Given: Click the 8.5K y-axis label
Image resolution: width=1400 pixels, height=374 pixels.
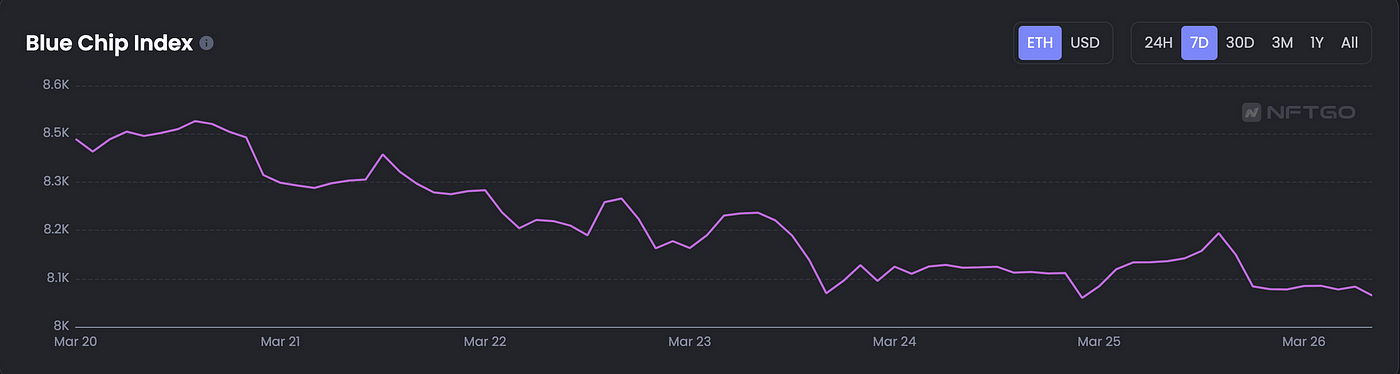Looking at the screenshot, I should click(x=55, y=134).
